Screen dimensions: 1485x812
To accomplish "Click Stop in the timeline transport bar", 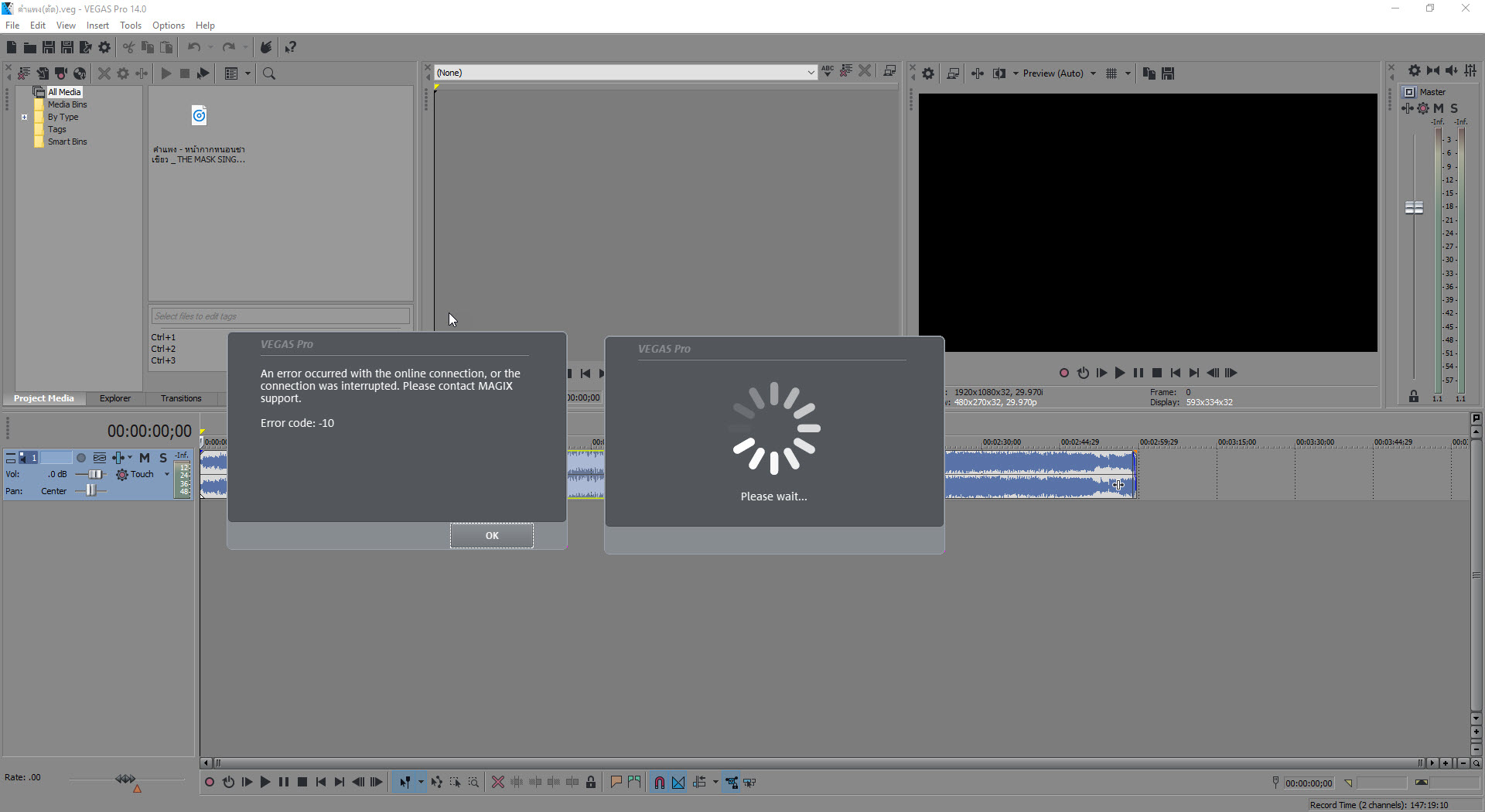I will (x=302, y=783).
